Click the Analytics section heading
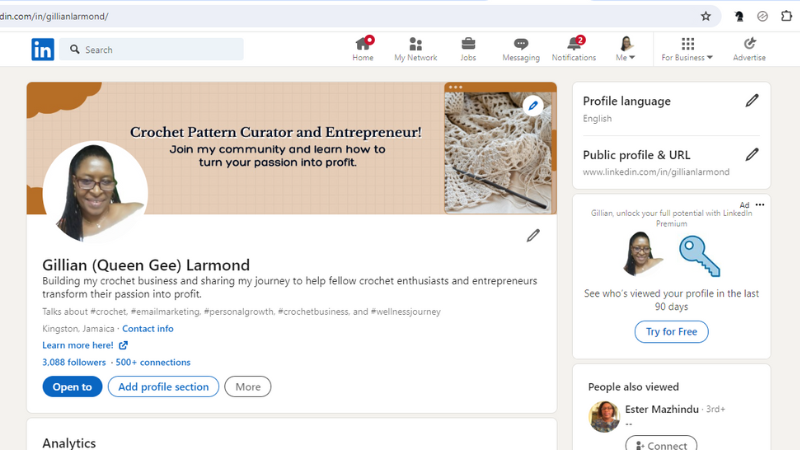 click(69, 443)
